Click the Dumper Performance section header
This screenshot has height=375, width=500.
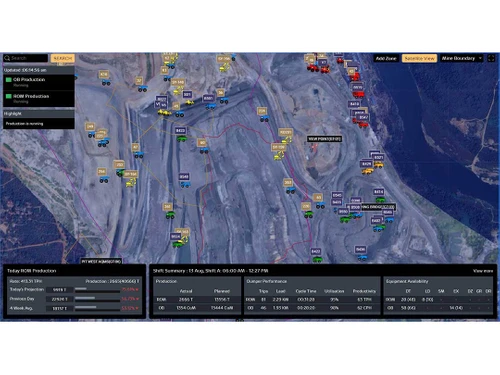[x=266, y=281]
